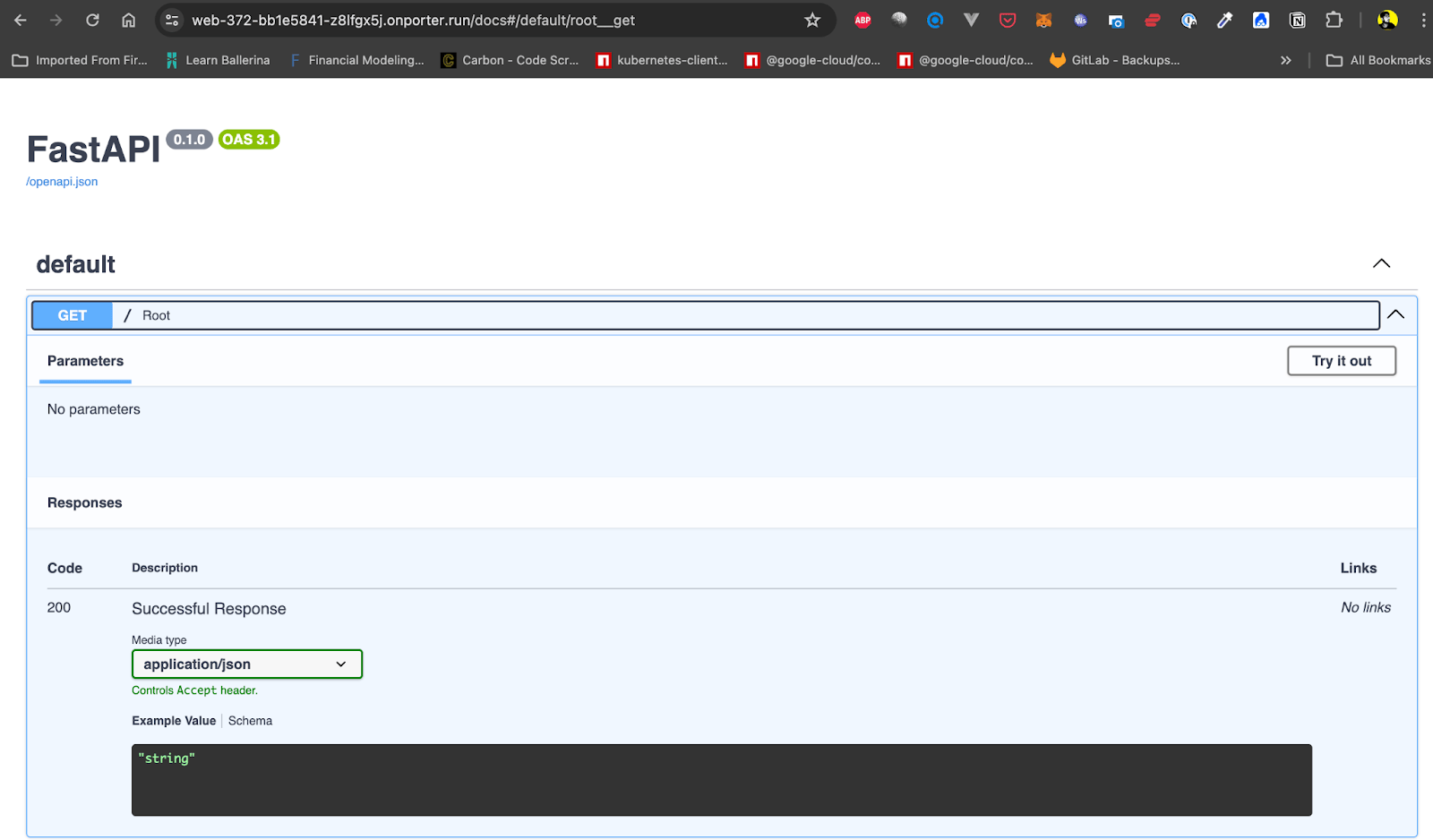Open the color picker eyedropper extension
1433x840 pixels.
point(1224,20)
